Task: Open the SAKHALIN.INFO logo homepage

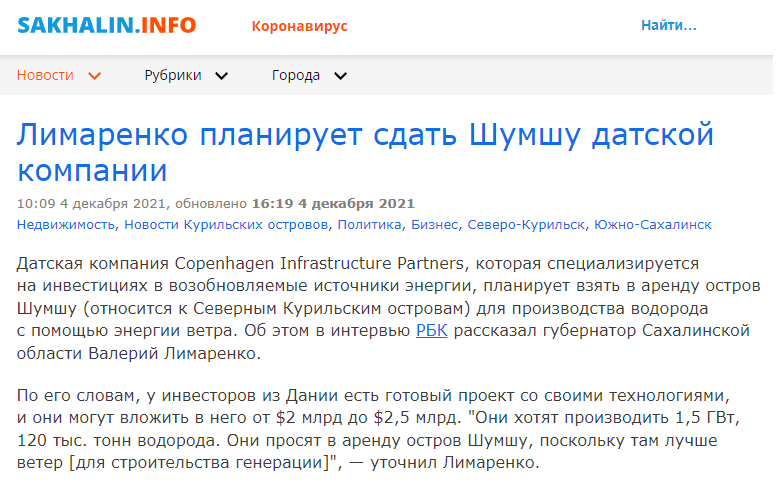Action: [x=107, y=25]
